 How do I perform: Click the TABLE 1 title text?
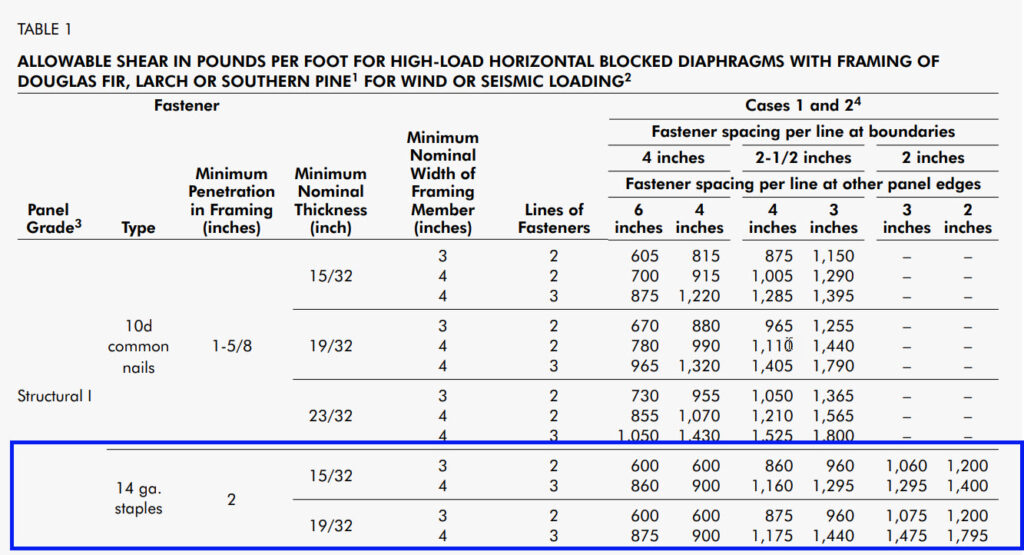coord(44,29)
